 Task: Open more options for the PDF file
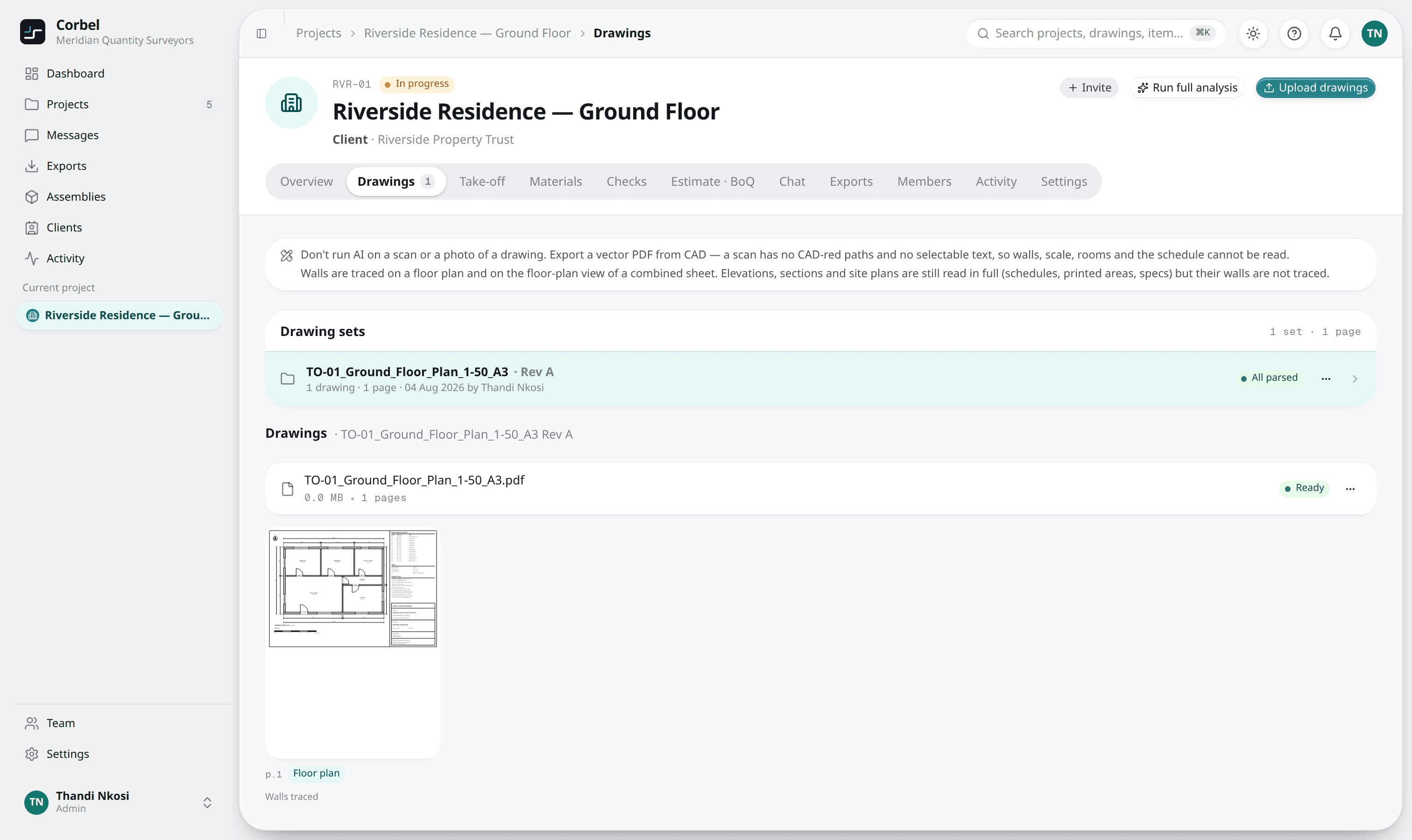coord(1350,489)
